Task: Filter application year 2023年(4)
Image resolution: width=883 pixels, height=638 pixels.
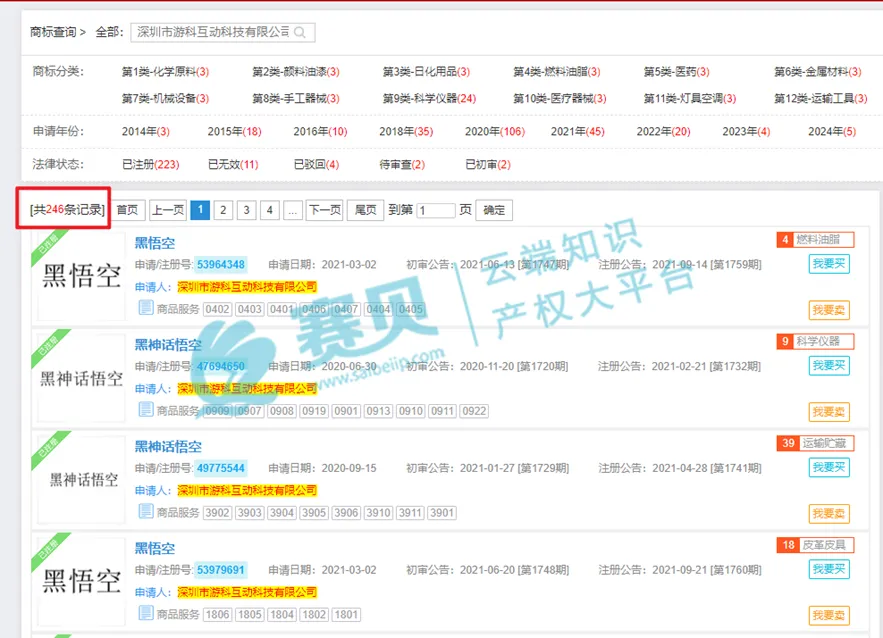Action: (746, 131)
